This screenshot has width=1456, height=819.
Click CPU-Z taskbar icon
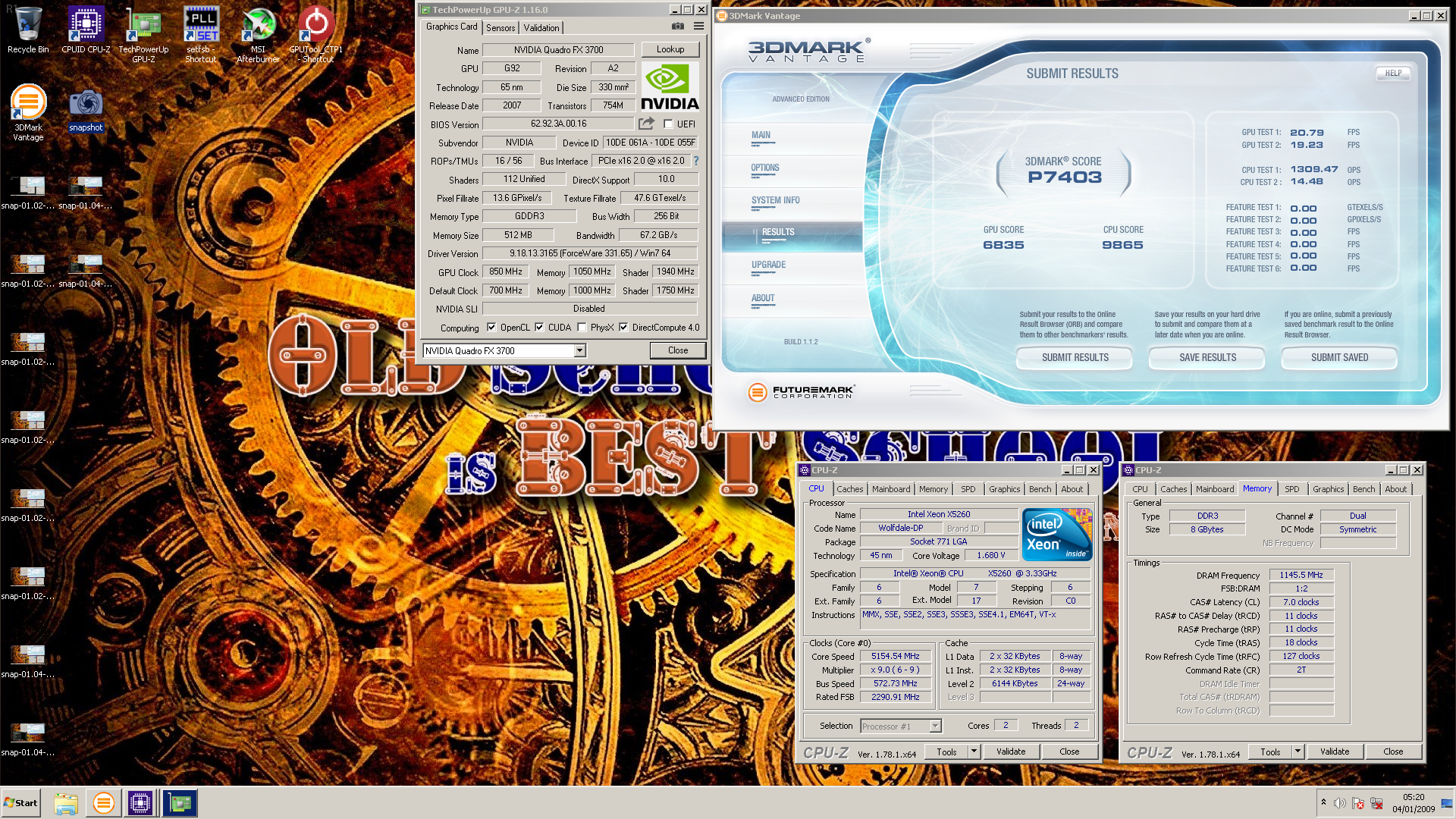click(x=140, y=803)
